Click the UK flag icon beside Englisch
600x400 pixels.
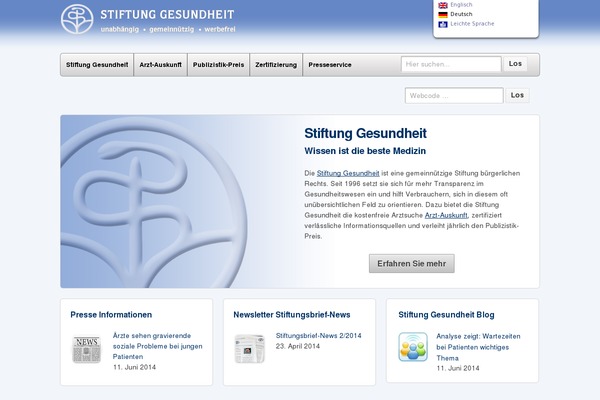pyautogui.click(x=443, y=5)
